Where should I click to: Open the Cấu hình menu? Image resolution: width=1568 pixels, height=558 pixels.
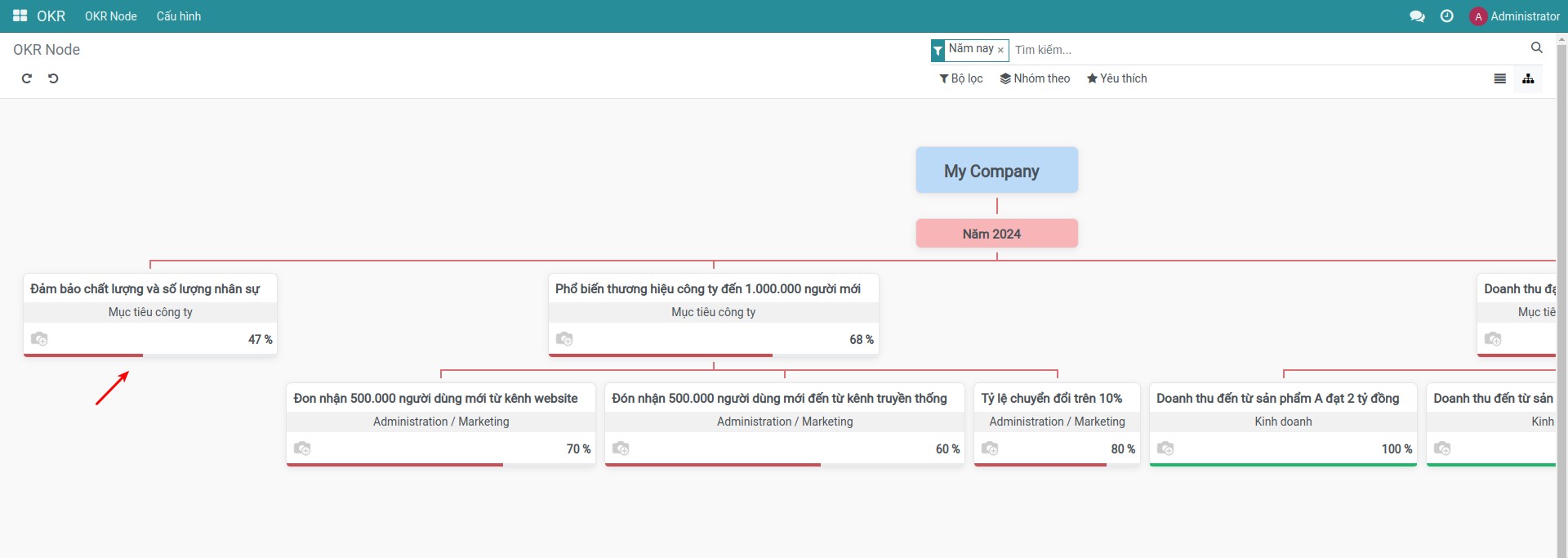(x=178, y=16)
